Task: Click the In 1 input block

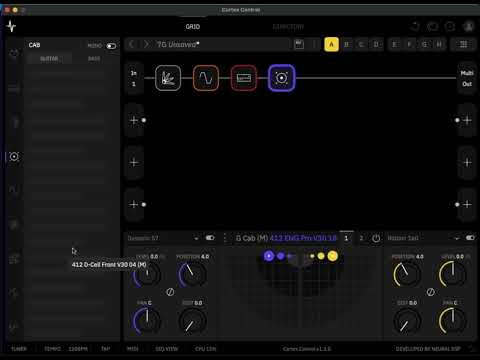Action: 134,78
